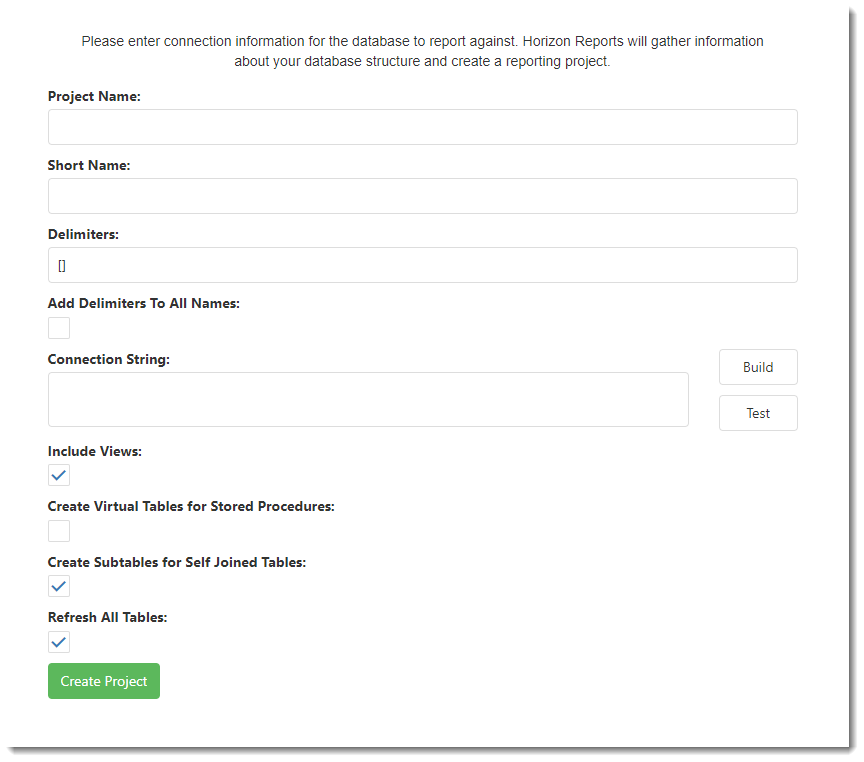Click the 'Delimiters:' label text

click(83, 234)
